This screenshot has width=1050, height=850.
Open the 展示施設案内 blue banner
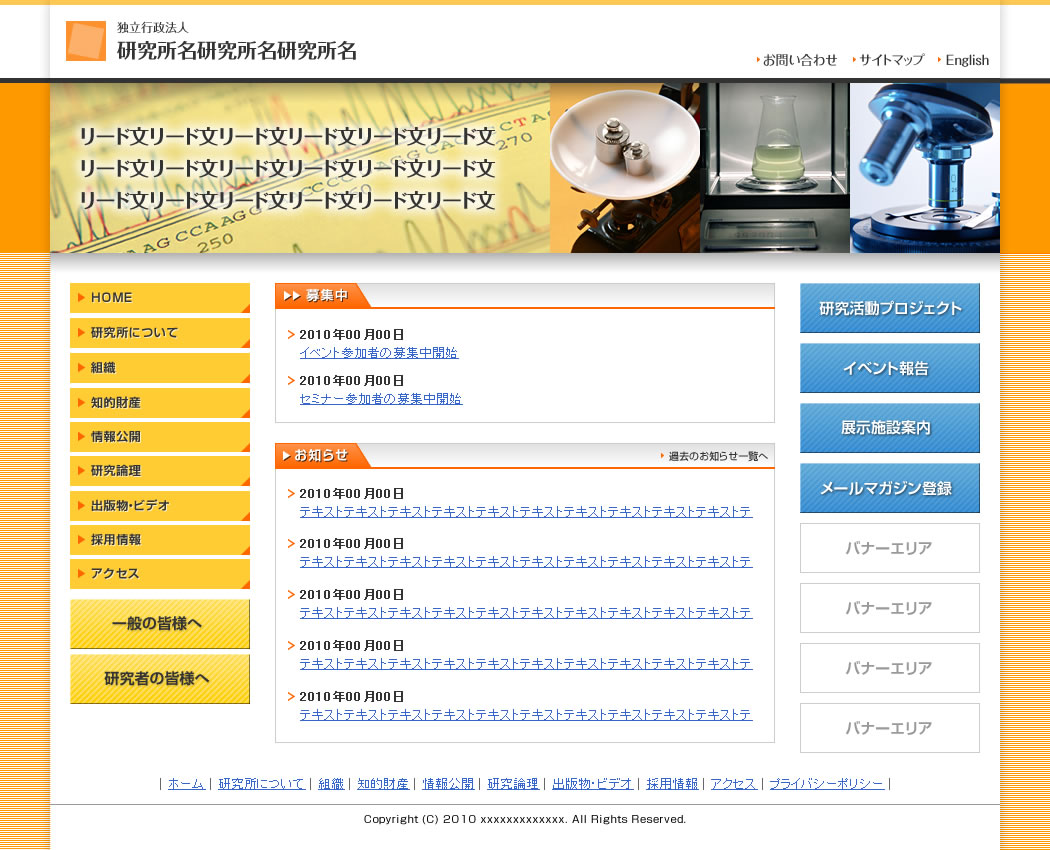[890, 428]
